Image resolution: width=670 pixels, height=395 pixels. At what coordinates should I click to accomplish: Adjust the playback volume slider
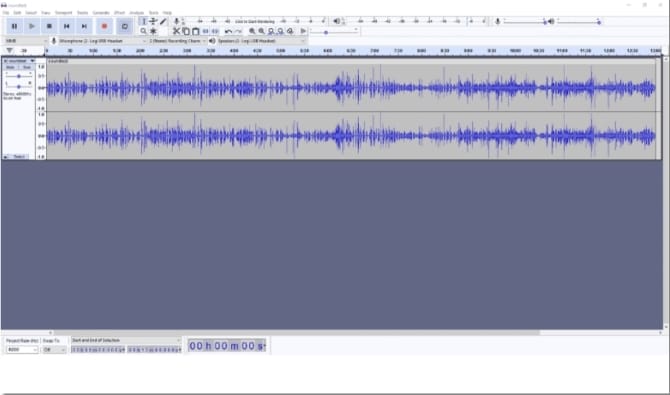click(x=579, y=21)
